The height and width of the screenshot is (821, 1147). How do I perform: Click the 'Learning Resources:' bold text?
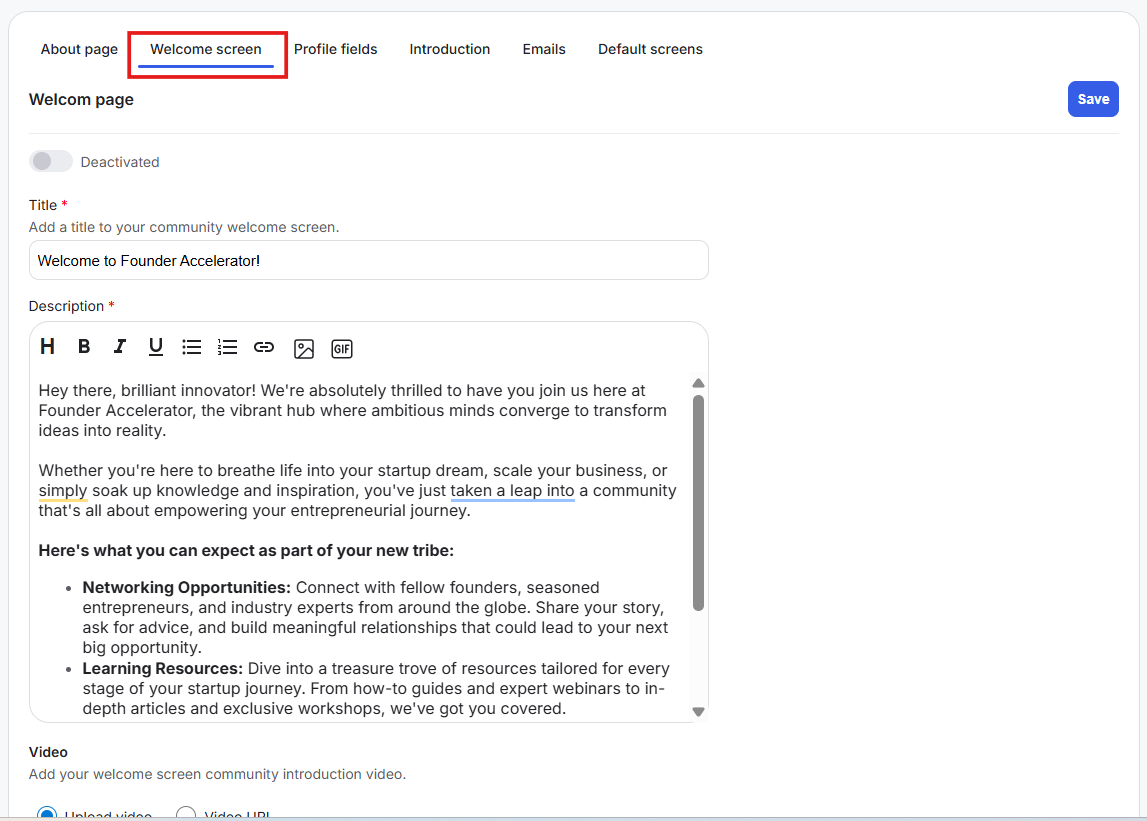[162, 668]
